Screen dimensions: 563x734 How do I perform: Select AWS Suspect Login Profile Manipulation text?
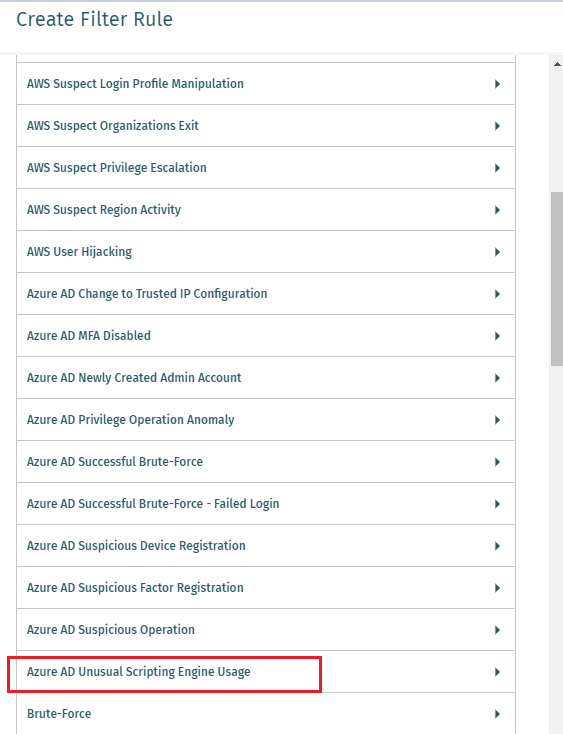click(135, 84)
